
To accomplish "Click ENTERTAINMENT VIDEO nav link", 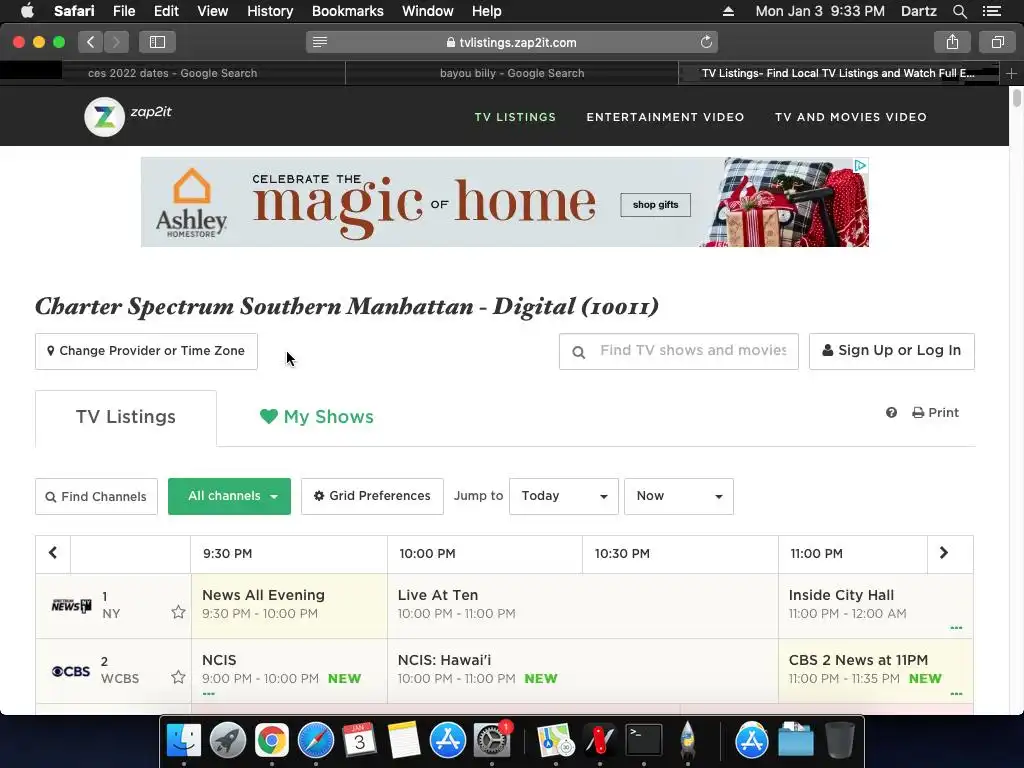I will pos(665,117).
